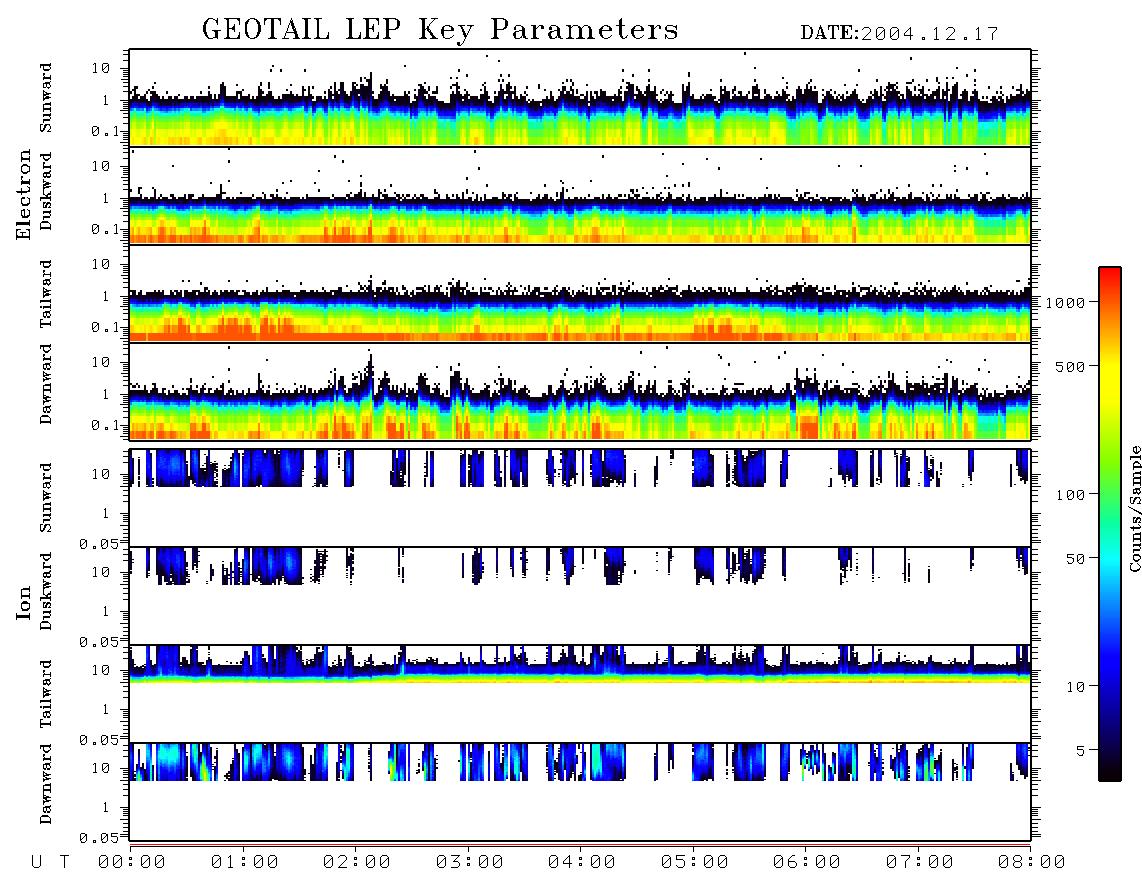Click inside the Ion Duskward spectrogram panel
Viewport: 1142px width, 880px height.
(x=580, y=596)
